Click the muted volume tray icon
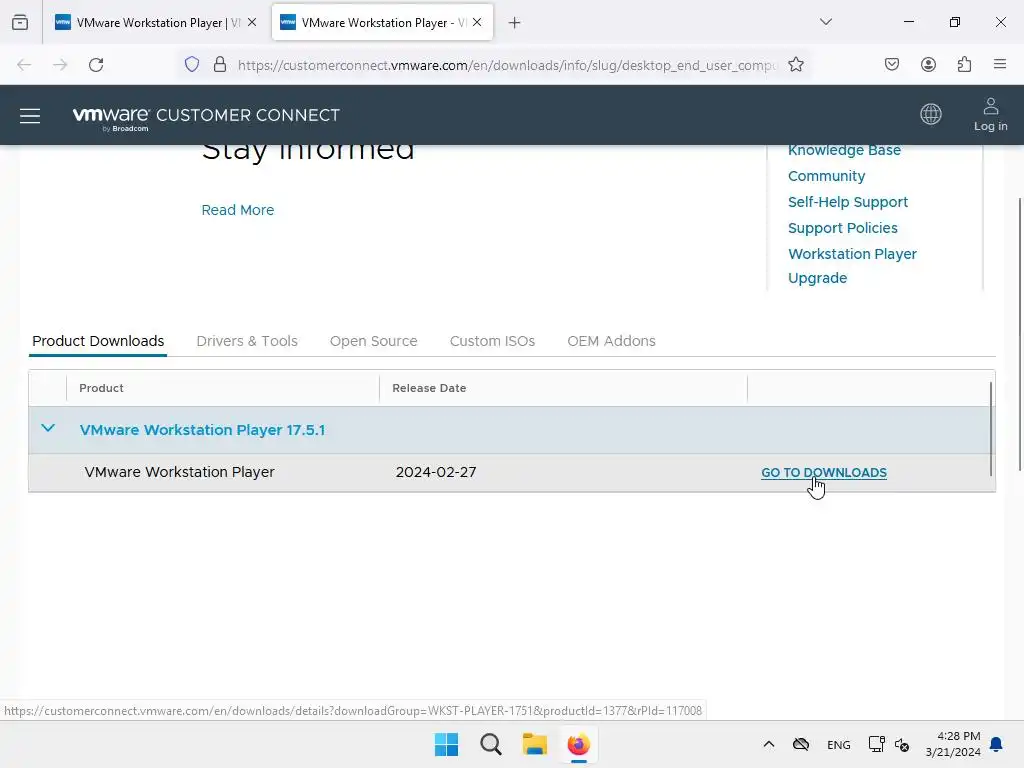Viewport: 1024px width, 768px height. (902, 744)
